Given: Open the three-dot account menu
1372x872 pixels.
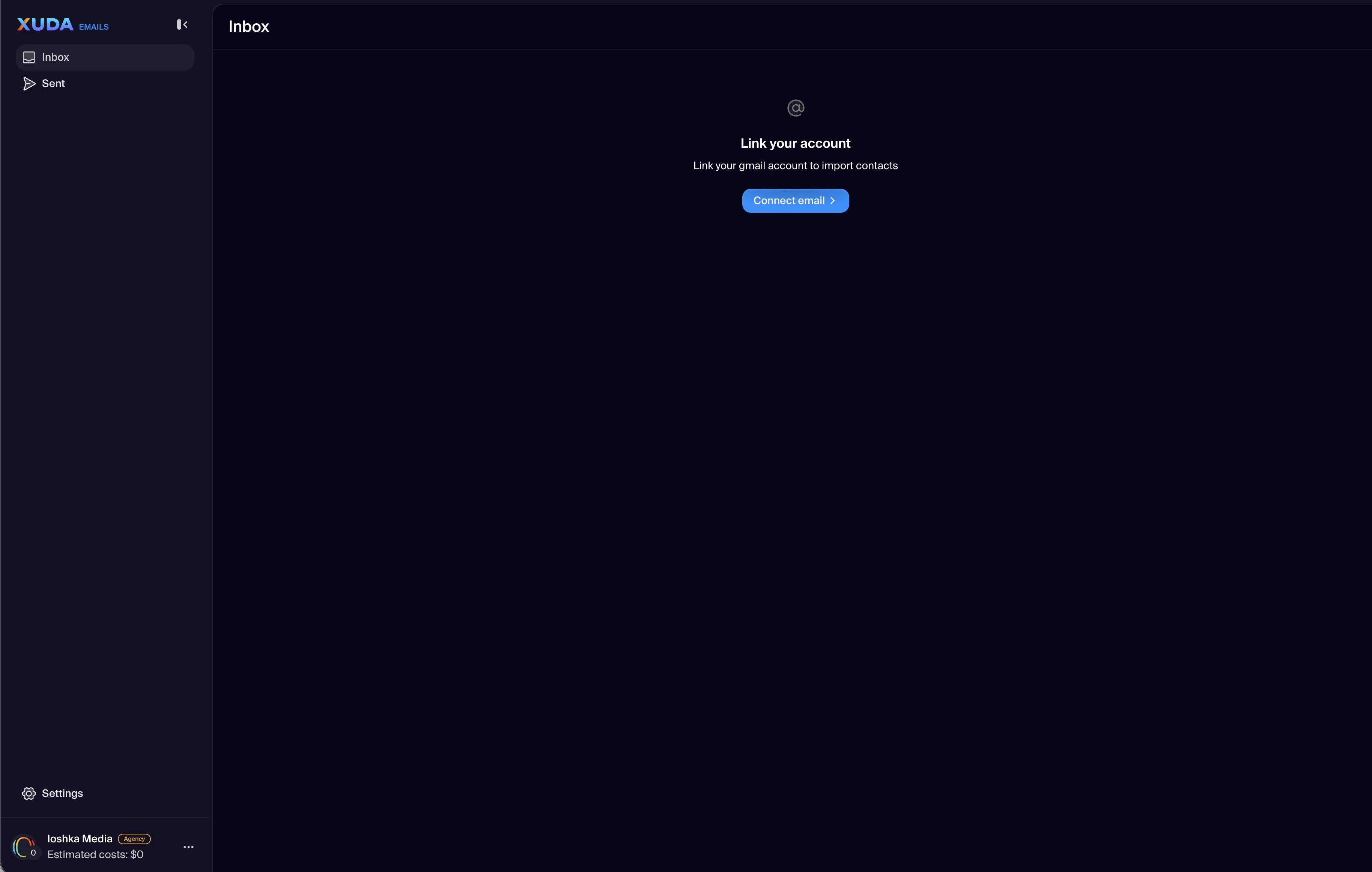Looking at the screenshot, I should click(189, 847).
